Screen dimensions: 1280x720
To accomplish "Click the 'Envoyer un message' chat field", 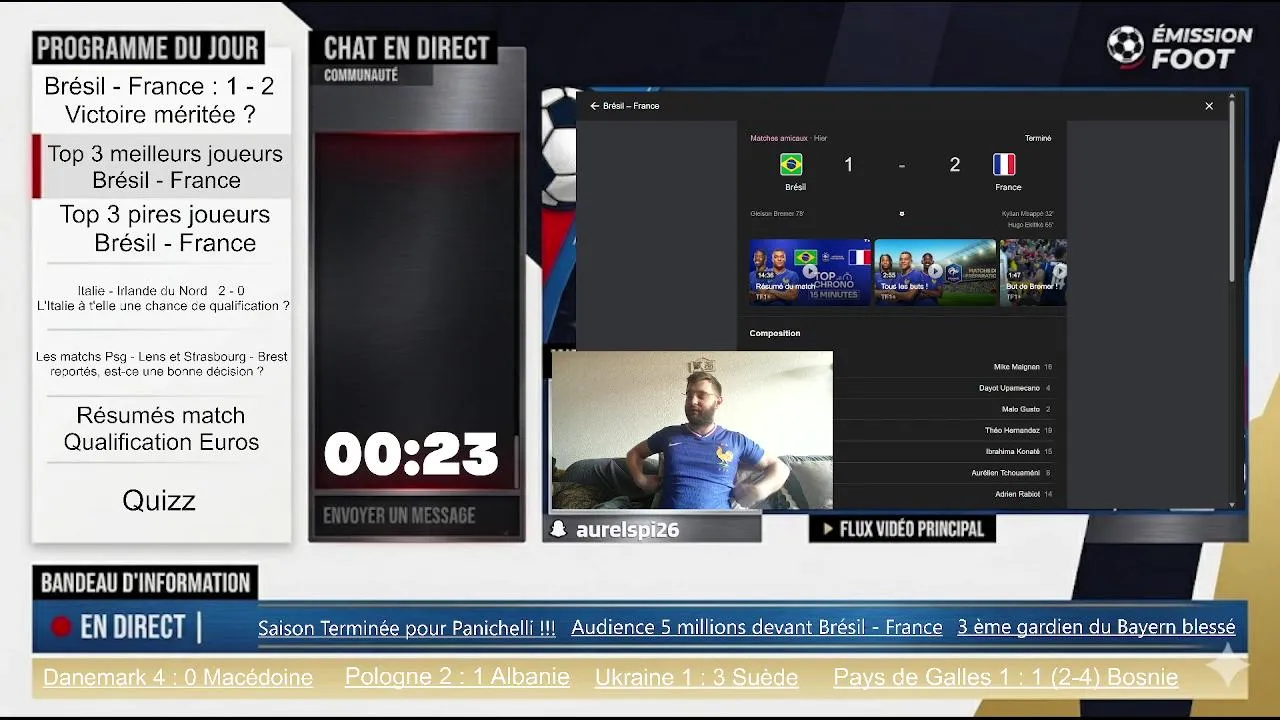I will pos(417,516).
